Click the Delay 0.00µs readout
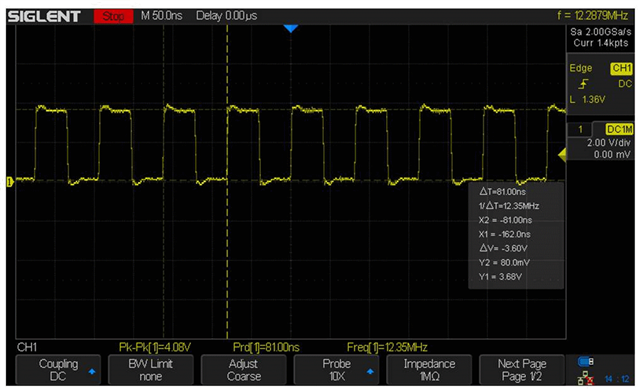 coord(226,16)
